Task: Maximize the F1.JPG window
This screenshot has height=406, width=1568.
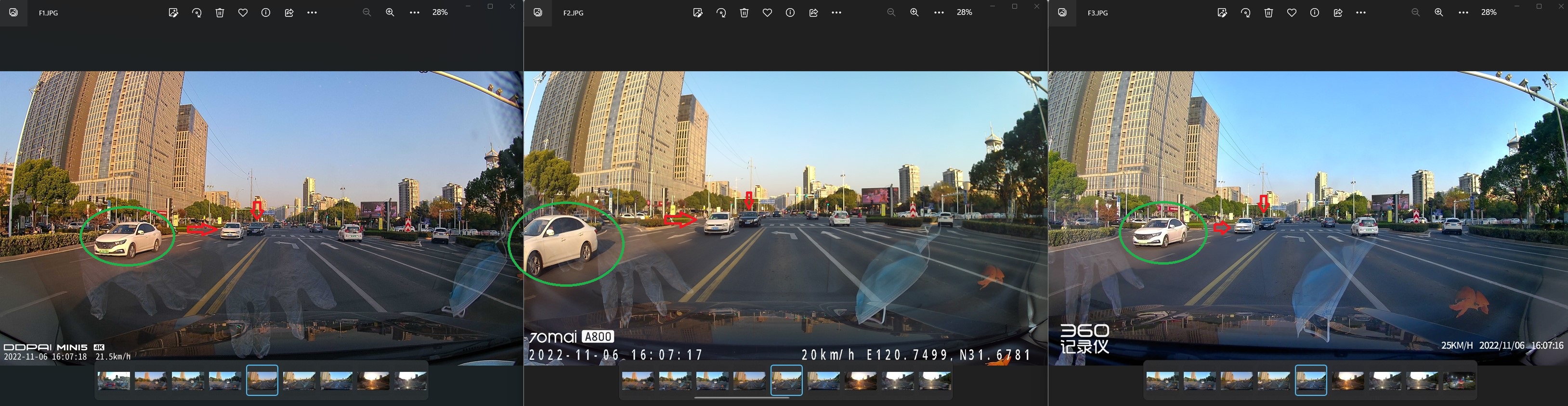Action: click(x=490, y=7)
